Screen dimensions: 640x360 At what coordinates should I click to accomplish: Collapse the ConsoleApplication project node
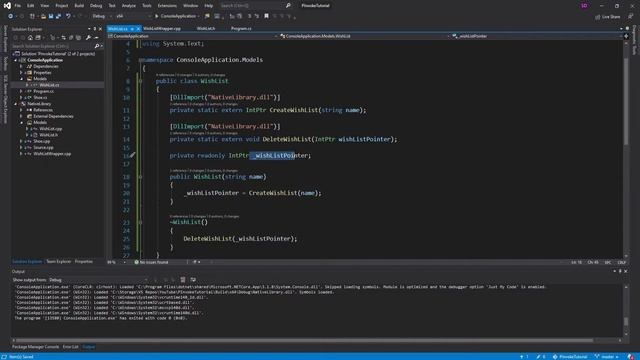[x=16, y=60]
